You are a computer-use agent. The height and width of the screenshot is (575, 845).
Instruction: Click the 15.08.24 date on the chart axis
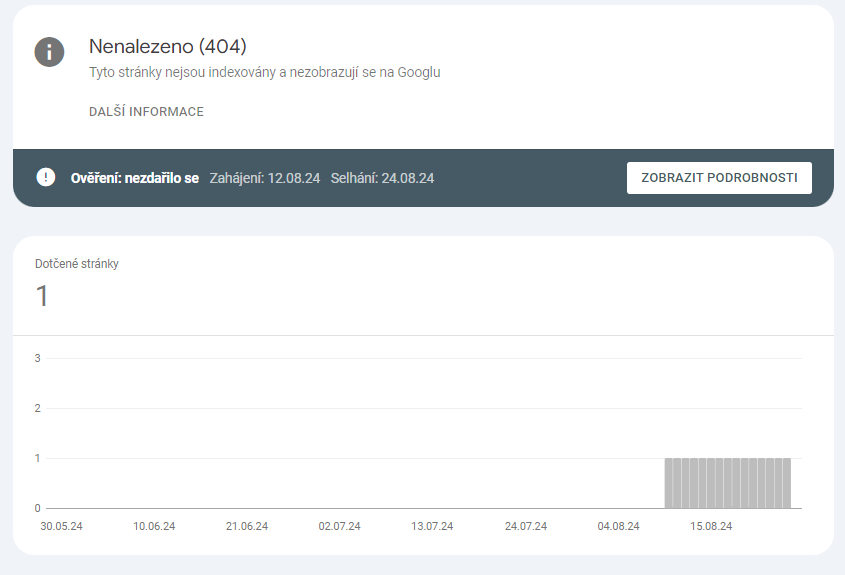pos(711,526)
